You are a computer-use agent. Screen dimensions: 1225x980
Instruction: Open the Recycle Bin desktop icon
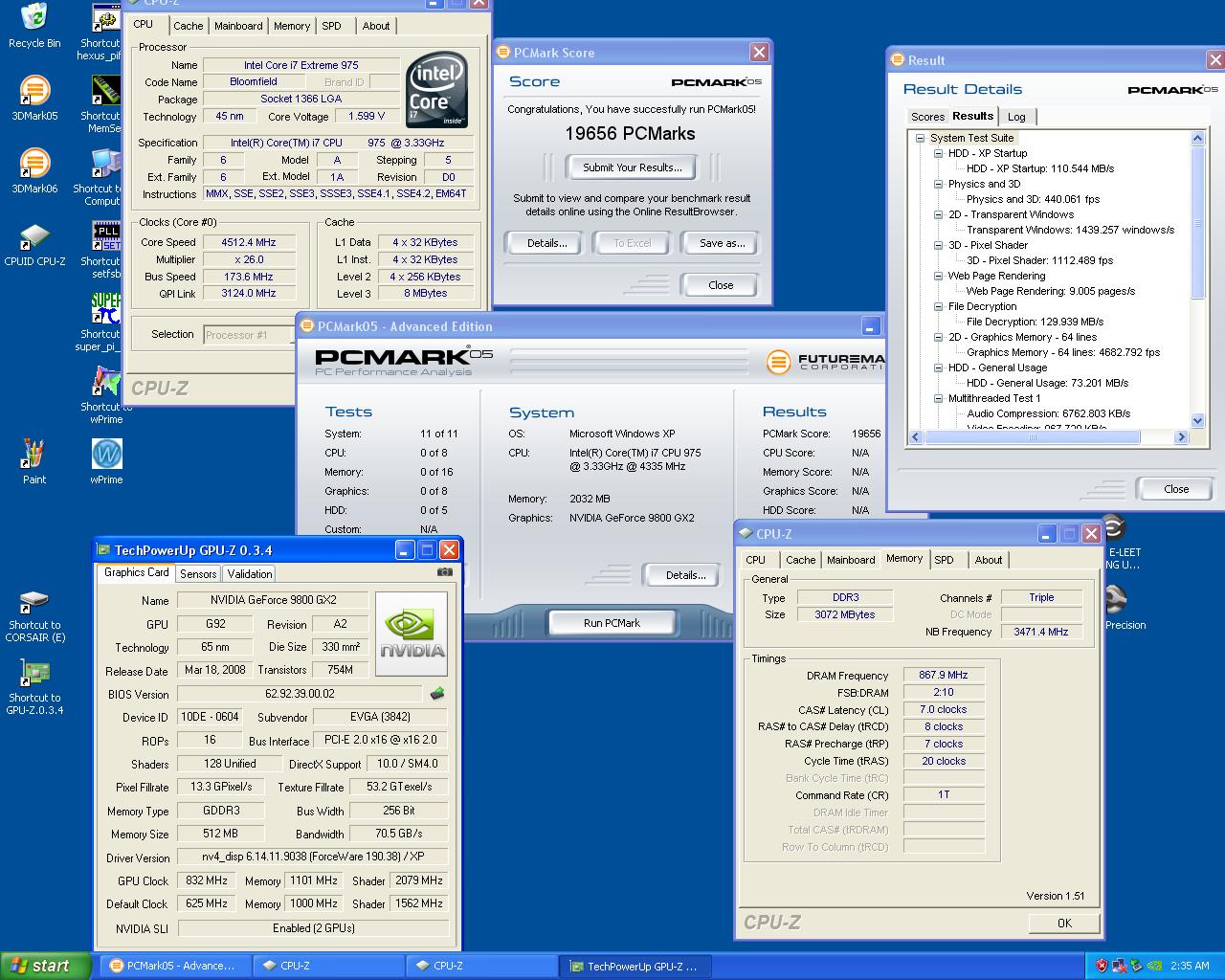[34, 24]
